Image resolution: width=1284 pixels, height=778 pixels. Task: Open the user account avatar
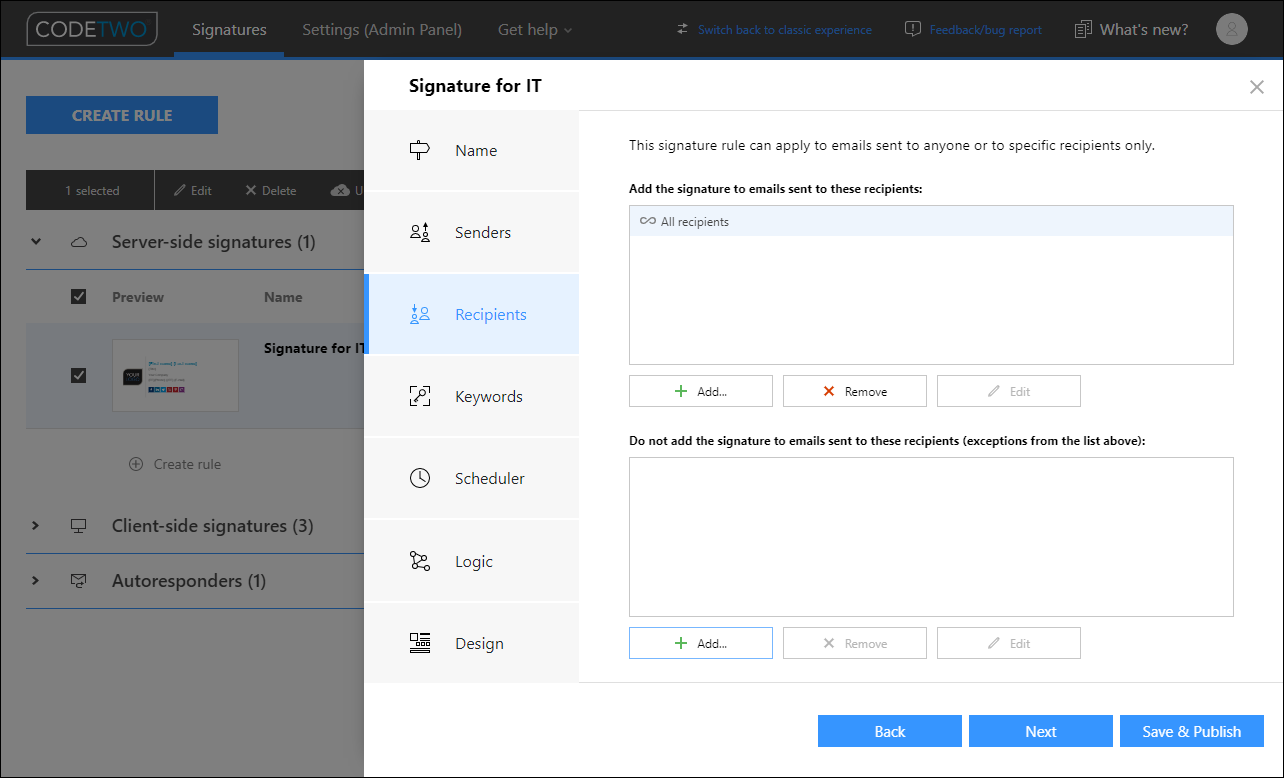click(x=1232, y=29)
